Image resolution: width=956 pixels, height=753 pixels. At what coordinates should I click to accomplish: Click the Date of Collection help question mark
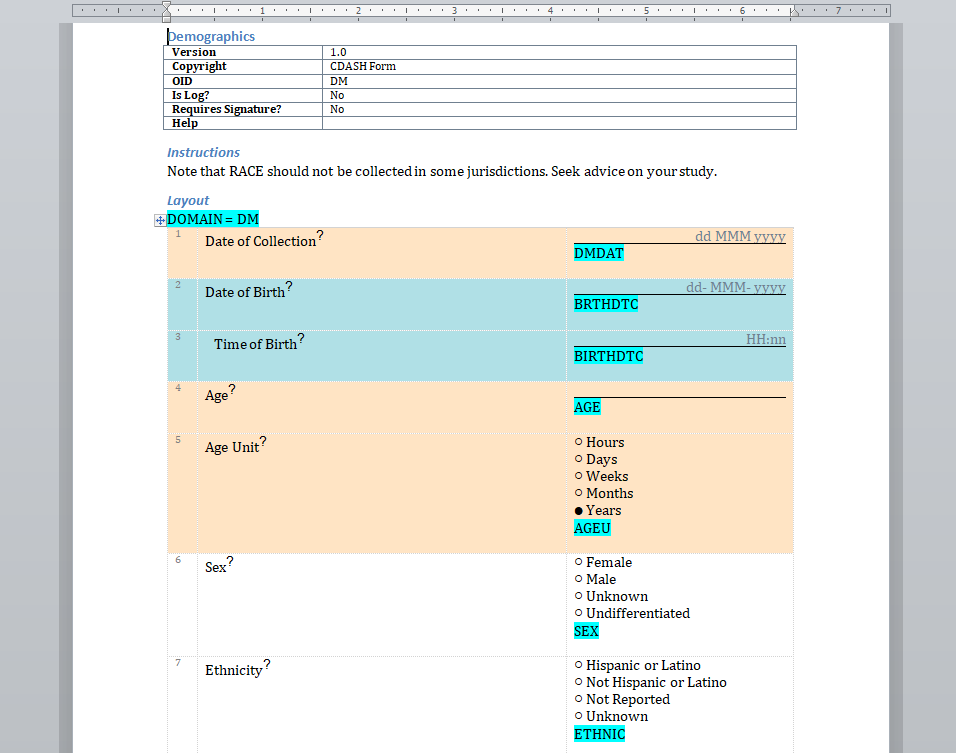[x=320, y=235]
